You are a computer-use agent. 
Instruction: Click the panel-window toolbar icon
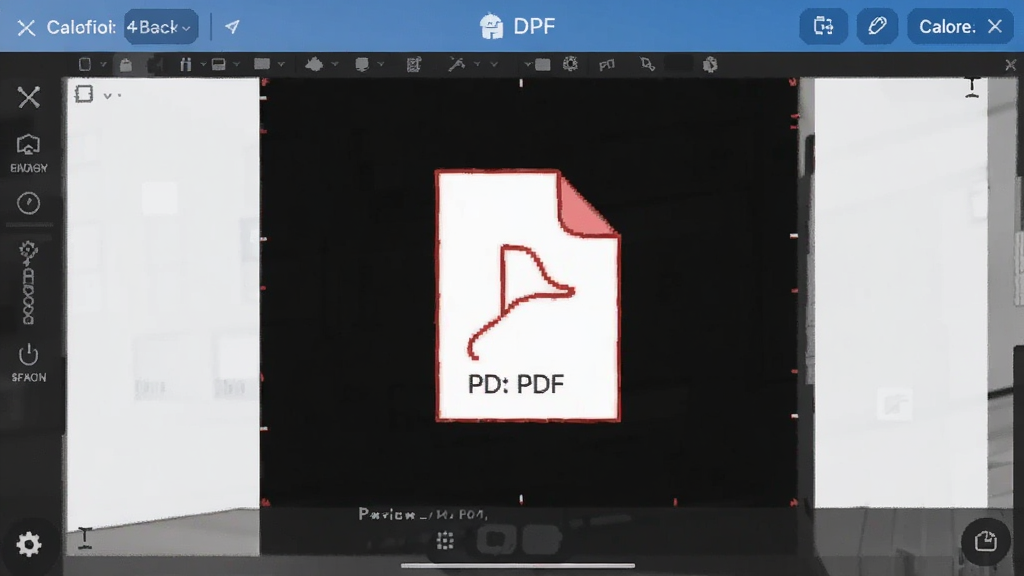point(219,64)
